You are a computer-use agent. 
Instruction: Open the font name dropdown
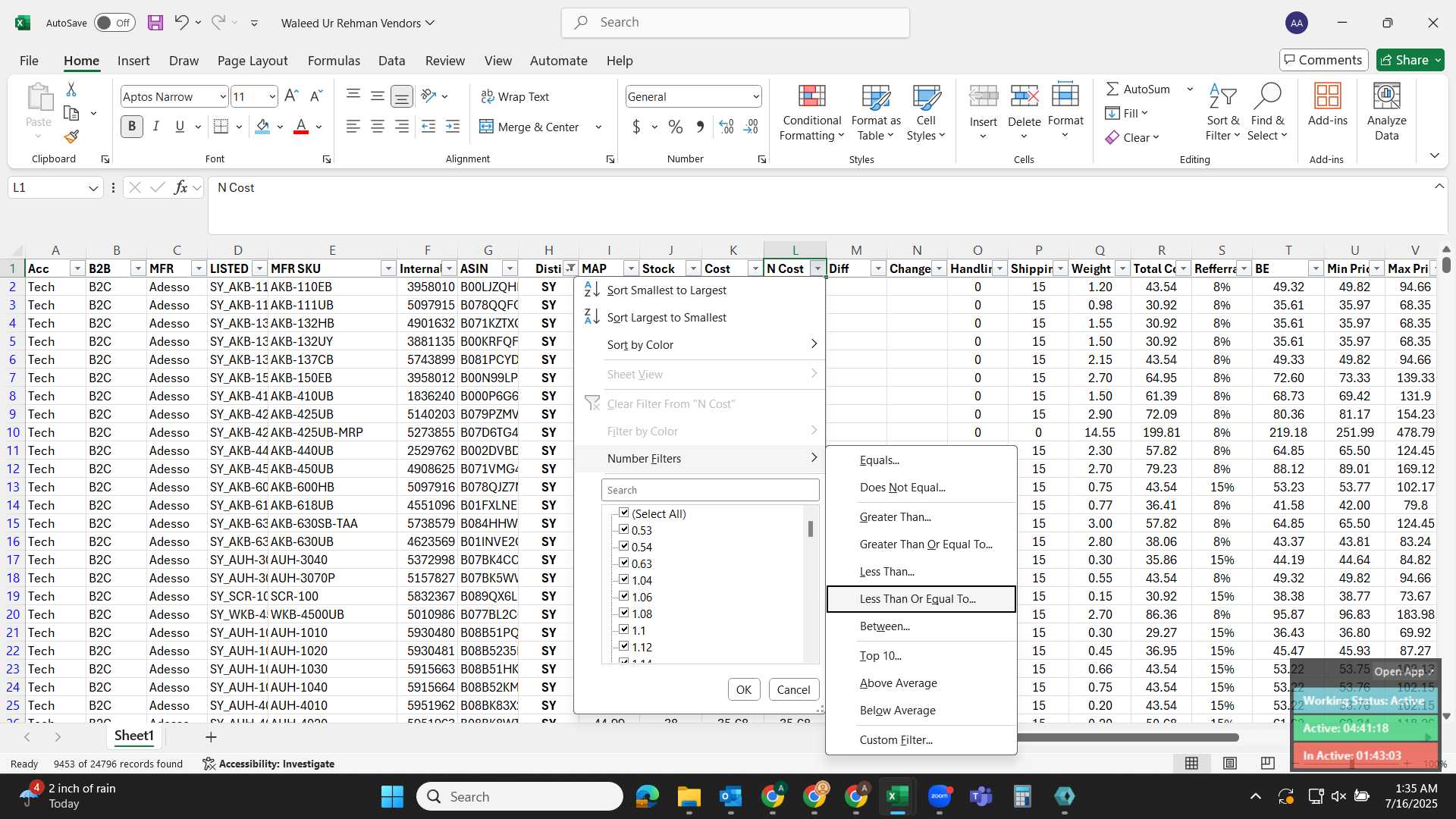pyautogui.click(x=222, y=96)
